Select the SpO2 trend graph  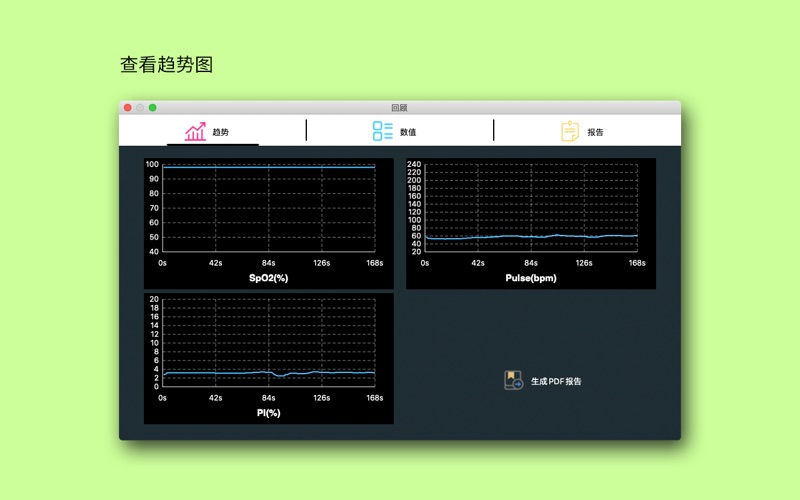[x=269, y=223]
